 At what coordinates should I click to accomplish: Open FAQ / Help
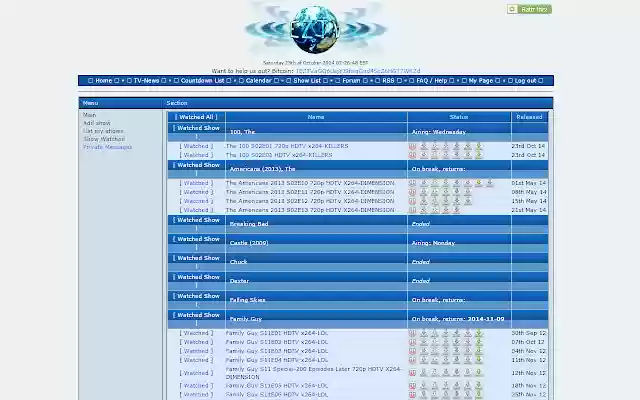[432, 81]
